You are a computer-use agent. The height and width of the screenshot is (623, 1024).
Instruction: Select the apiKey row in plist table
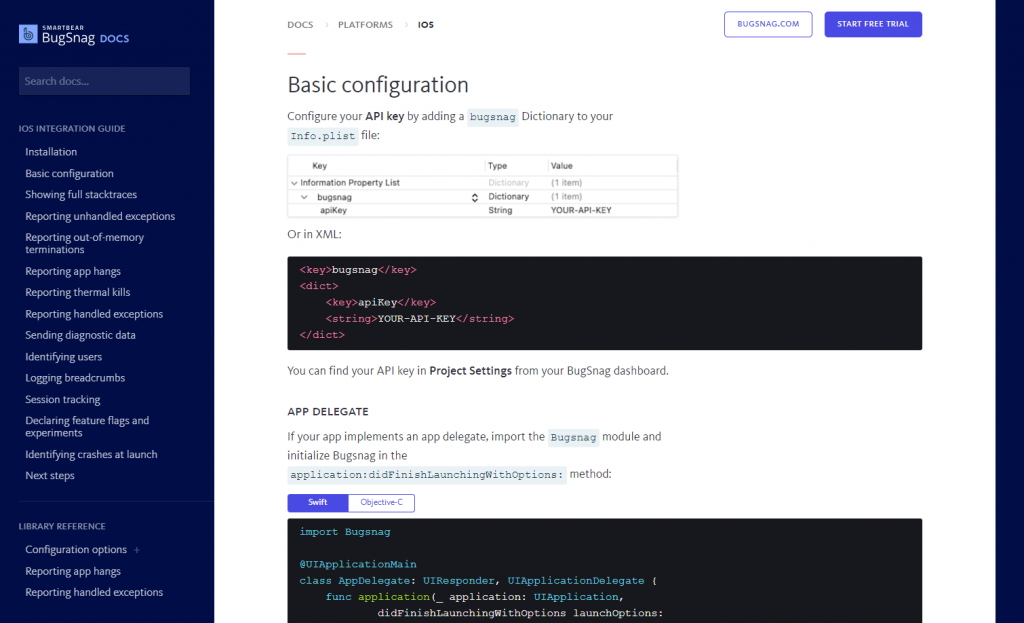coord(483,210)
